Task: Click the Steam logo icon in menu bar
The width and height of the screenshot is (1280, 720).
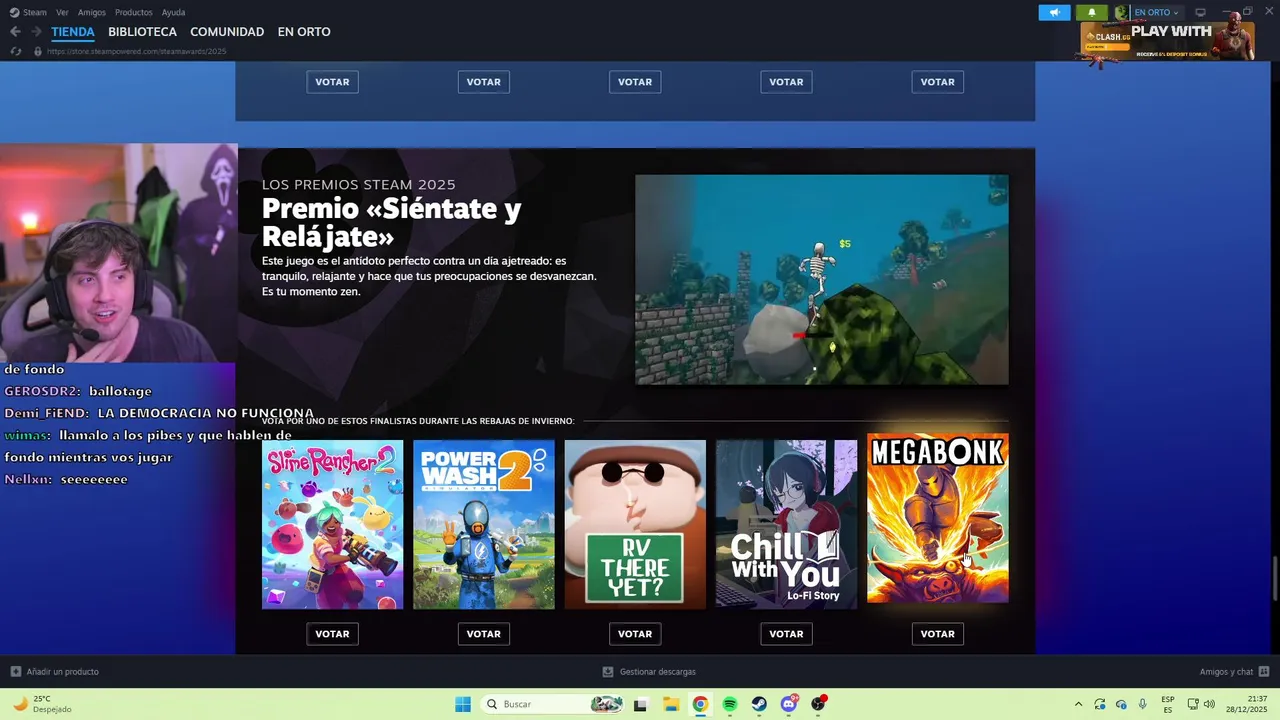Action: 15,12
